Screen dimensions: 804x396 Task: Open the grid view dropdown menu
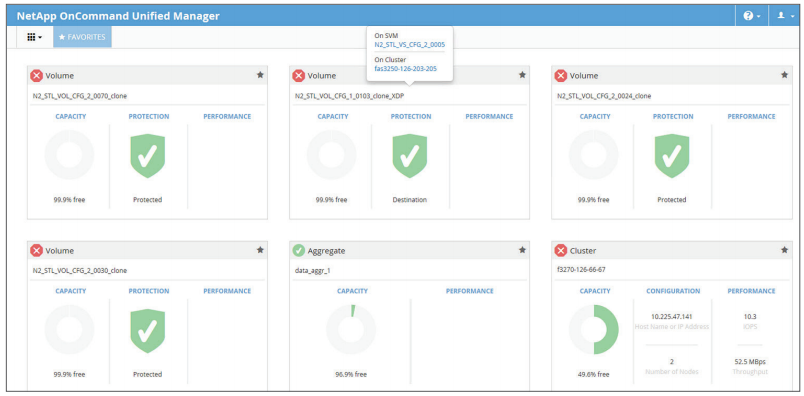[34, 37]
